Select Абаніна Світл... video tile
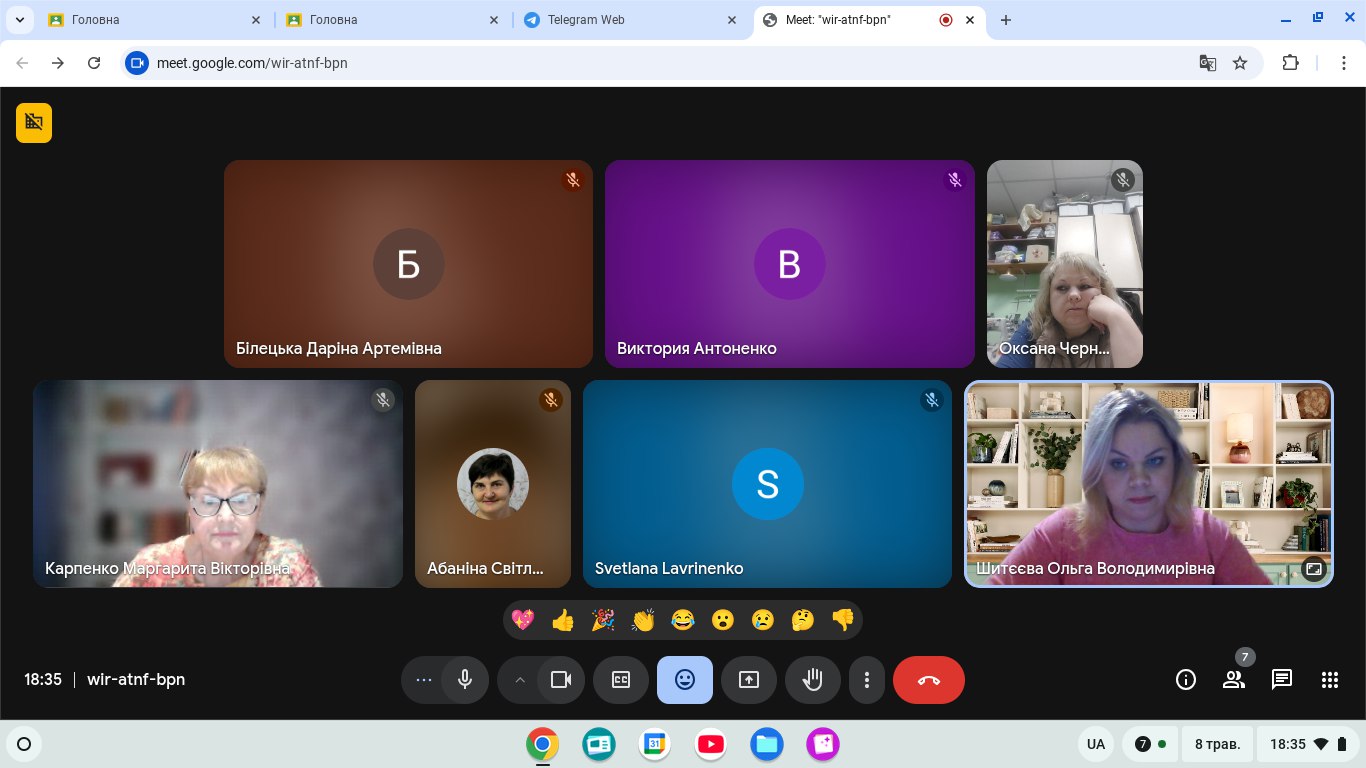 [493, 484]
